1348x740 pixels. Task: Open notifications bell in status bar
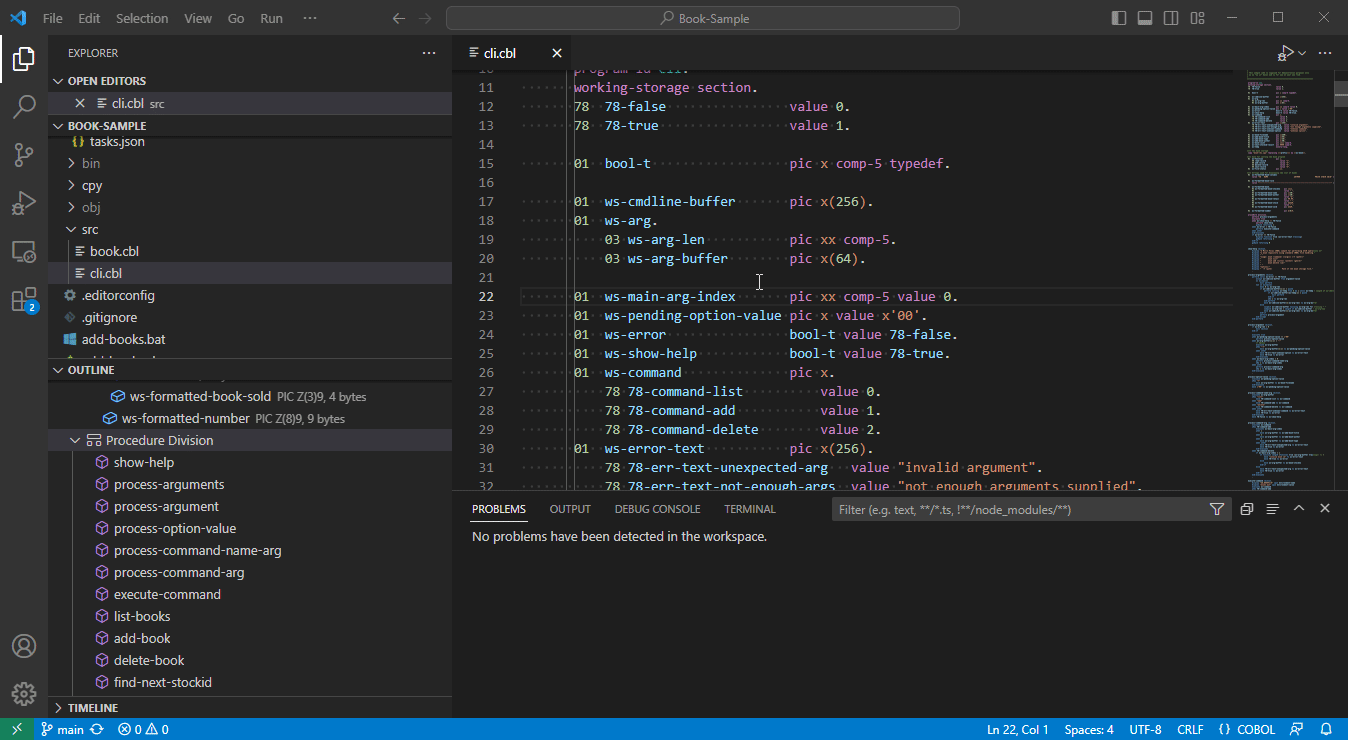1326,729
